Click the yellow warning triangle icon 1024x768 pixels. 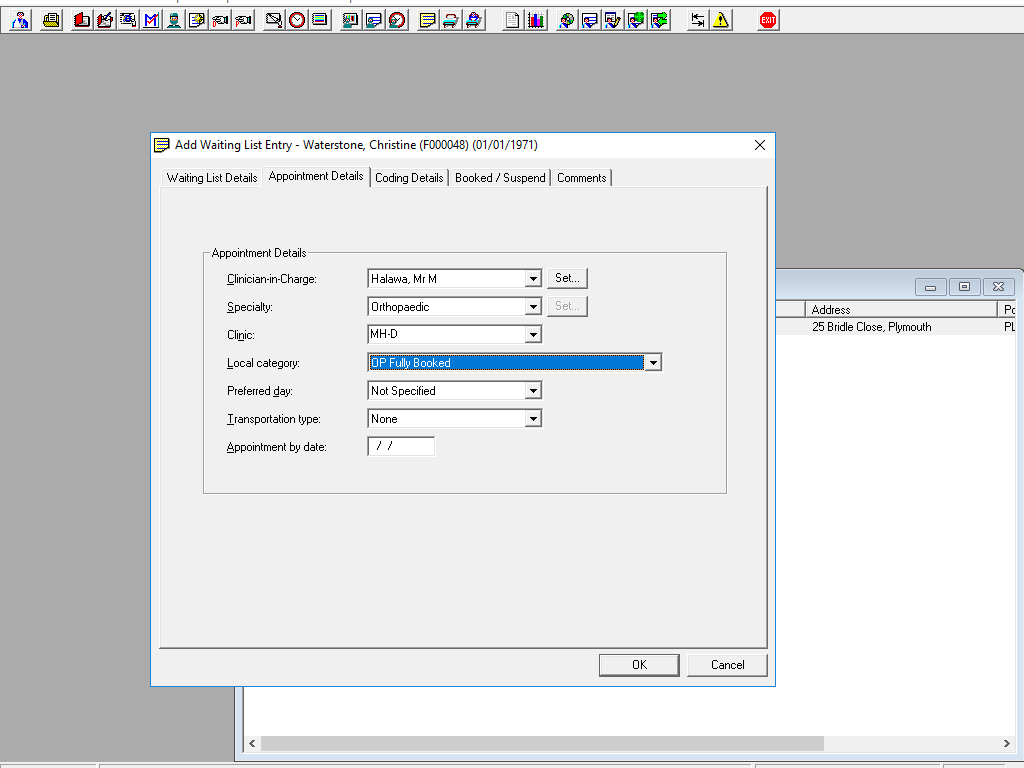click(721, 20)
